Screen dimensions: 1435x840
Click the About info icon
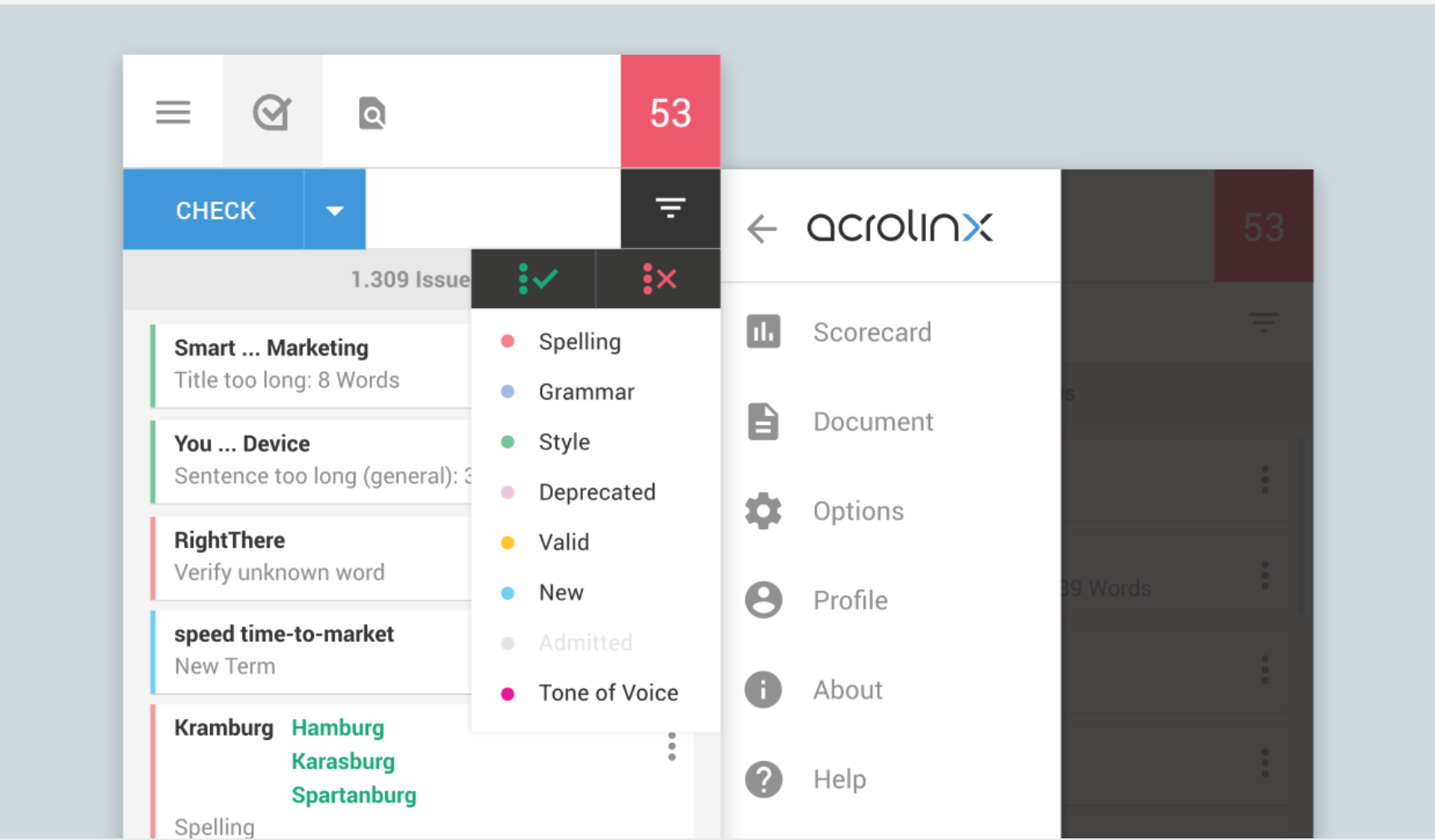point(764,689)
